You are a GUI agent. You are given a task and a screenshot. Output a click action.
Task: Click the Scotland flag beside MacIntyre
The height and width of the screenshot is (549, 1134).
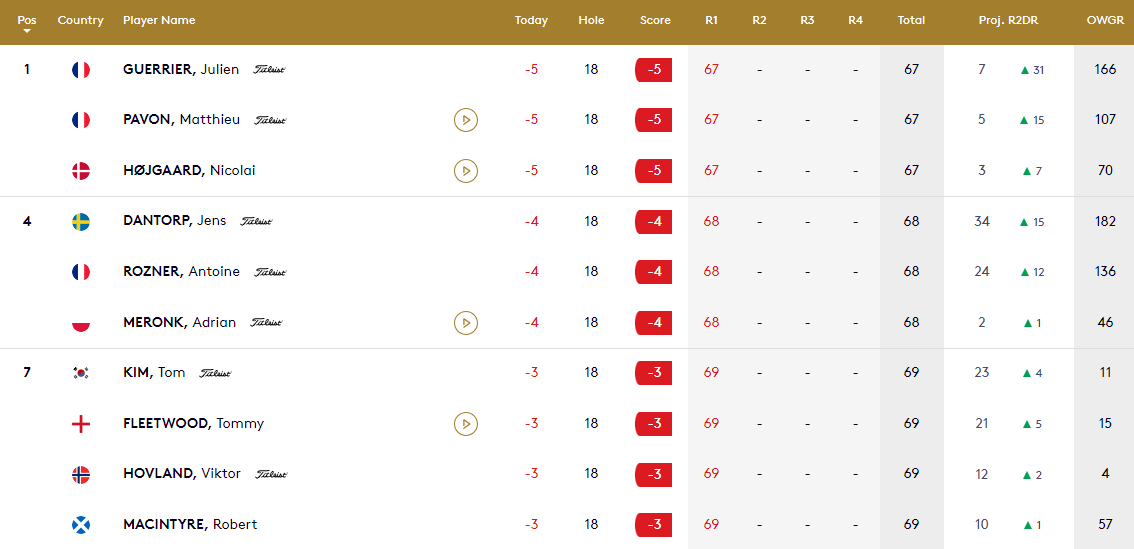tap(81, 525)
